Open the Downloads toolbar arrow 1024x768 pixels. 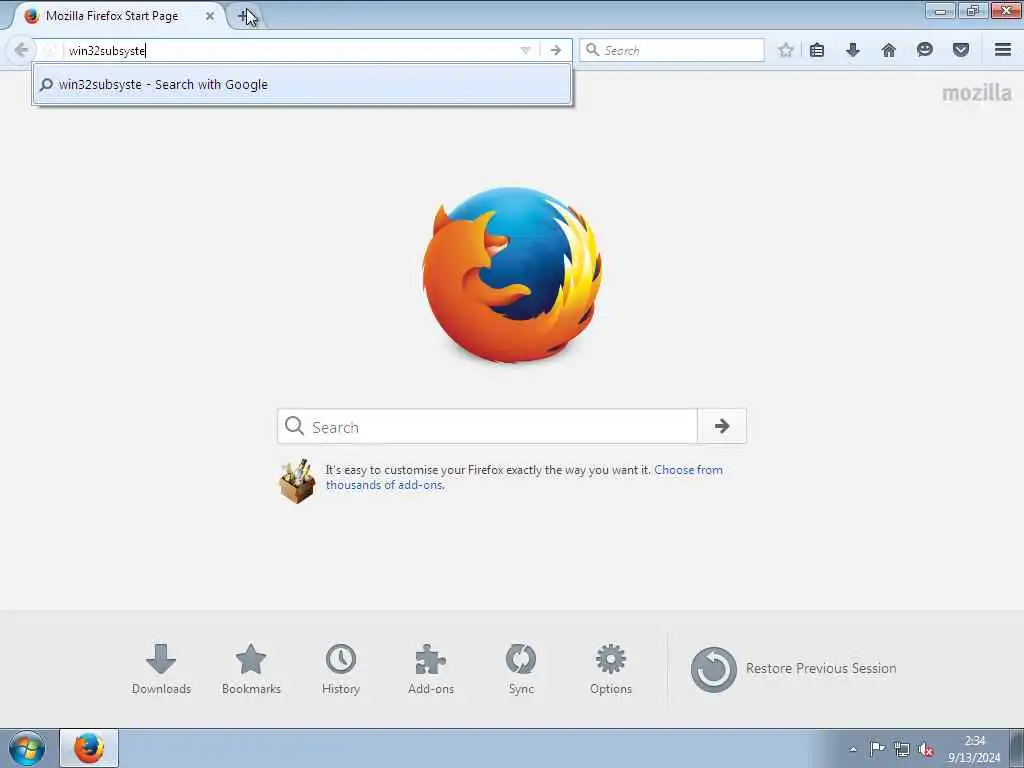click(x=852, y=50)
